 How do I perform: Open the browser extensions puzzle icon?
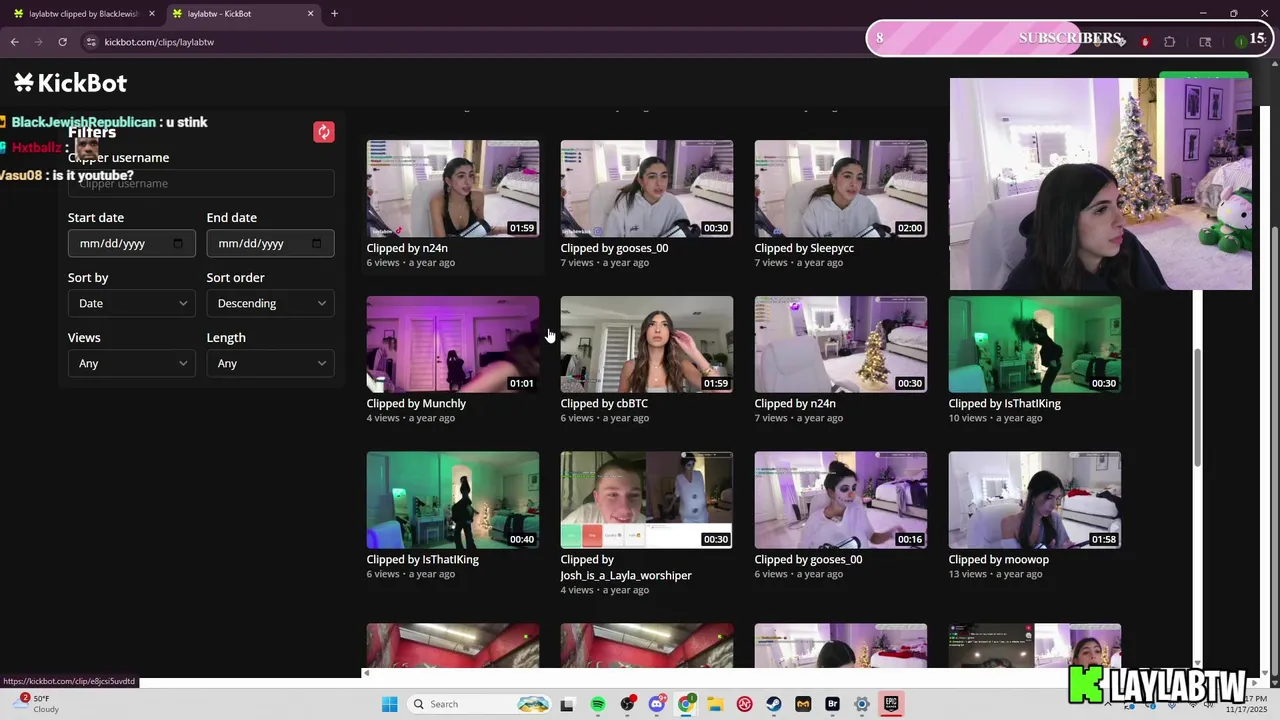[1170, 42]
